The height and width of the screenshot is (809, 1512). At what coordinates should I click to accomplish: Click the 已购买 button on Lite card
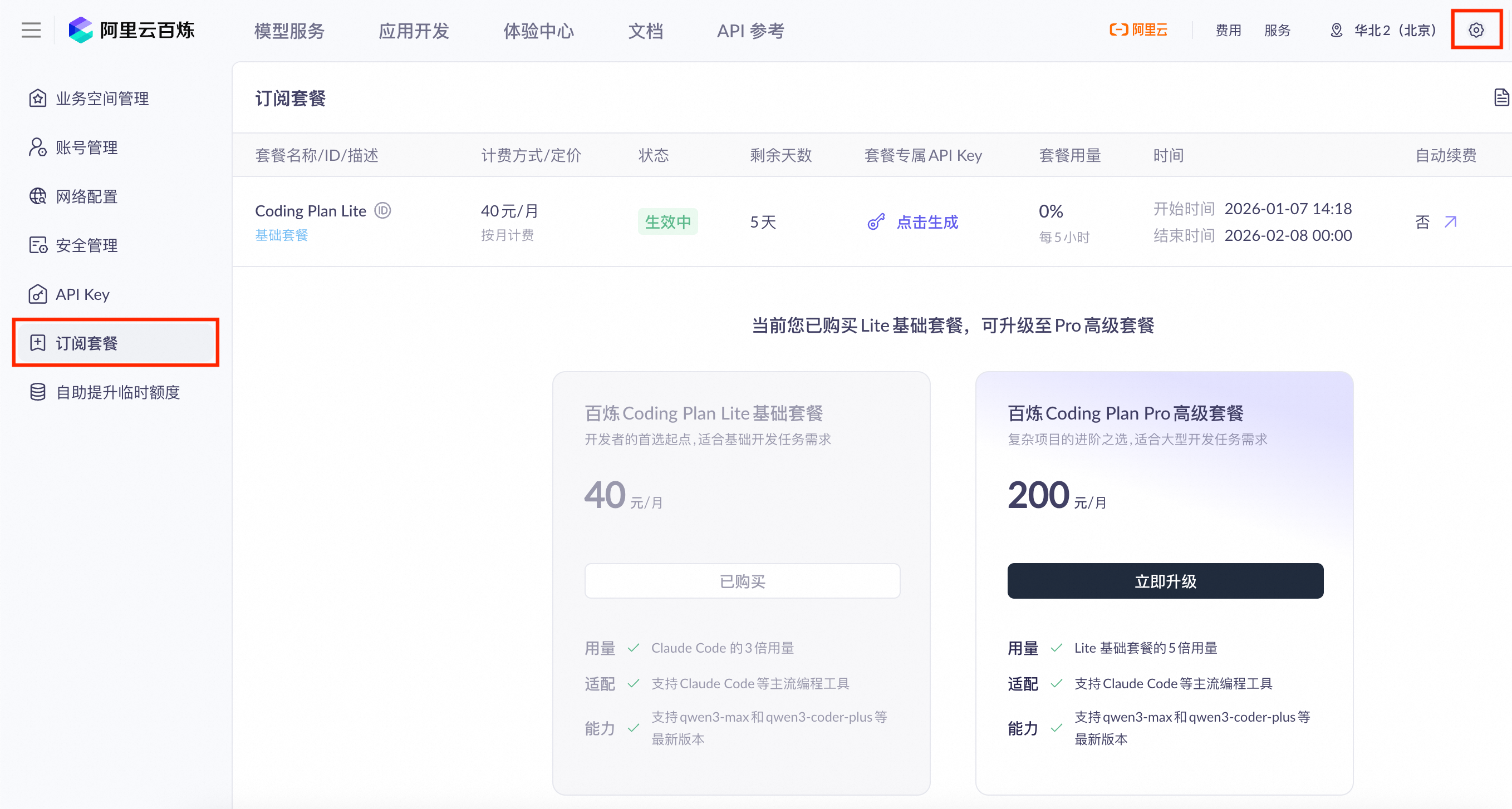click(742, 581)
